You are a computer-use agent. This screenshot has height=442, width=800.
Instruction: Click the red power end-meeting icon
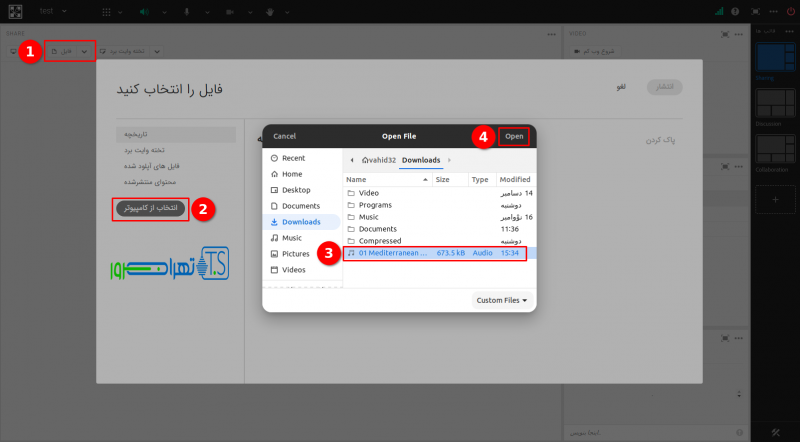coord(791,11)
